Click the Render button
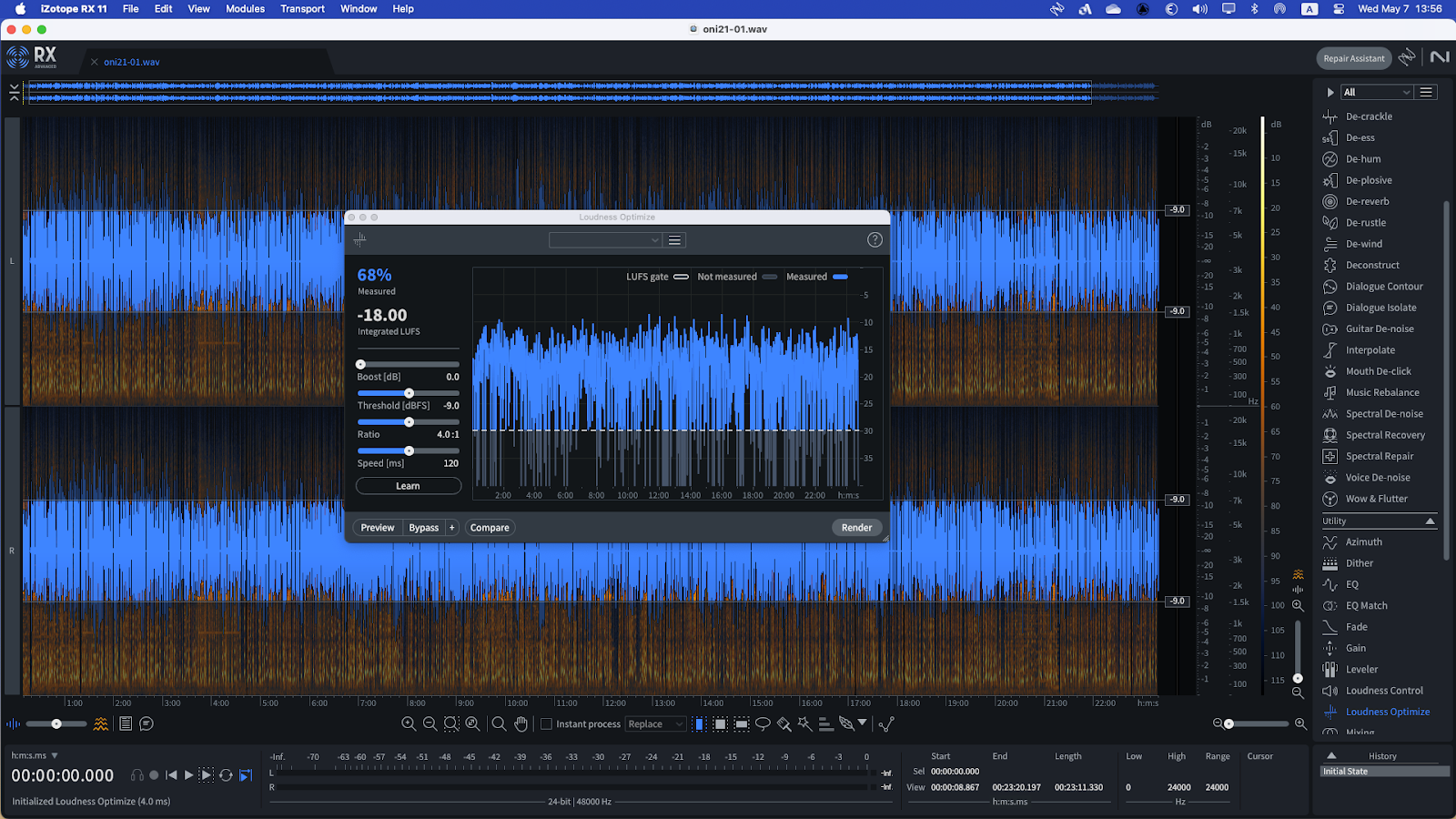 pos(856,528)
